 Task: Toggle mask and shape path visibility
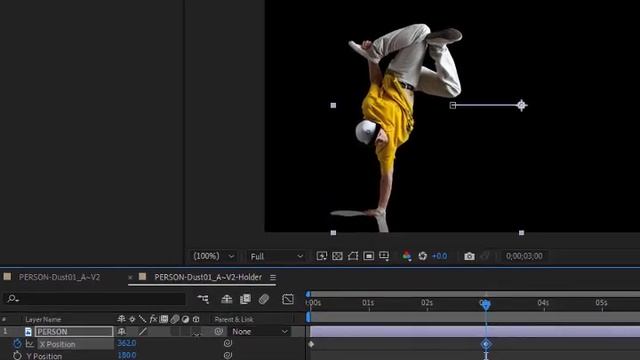(x=353, y=256)
